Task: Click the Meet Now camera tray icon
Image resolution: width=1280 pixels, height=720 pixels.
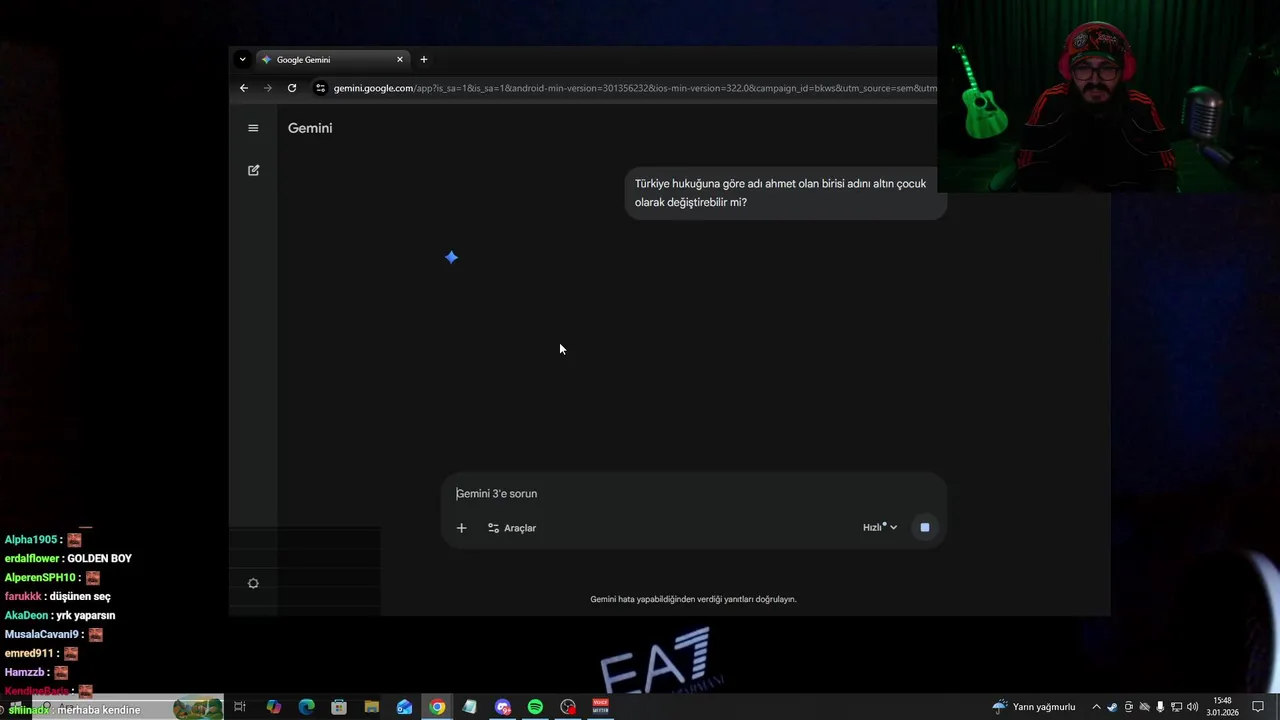Action: click(1128, 707)
